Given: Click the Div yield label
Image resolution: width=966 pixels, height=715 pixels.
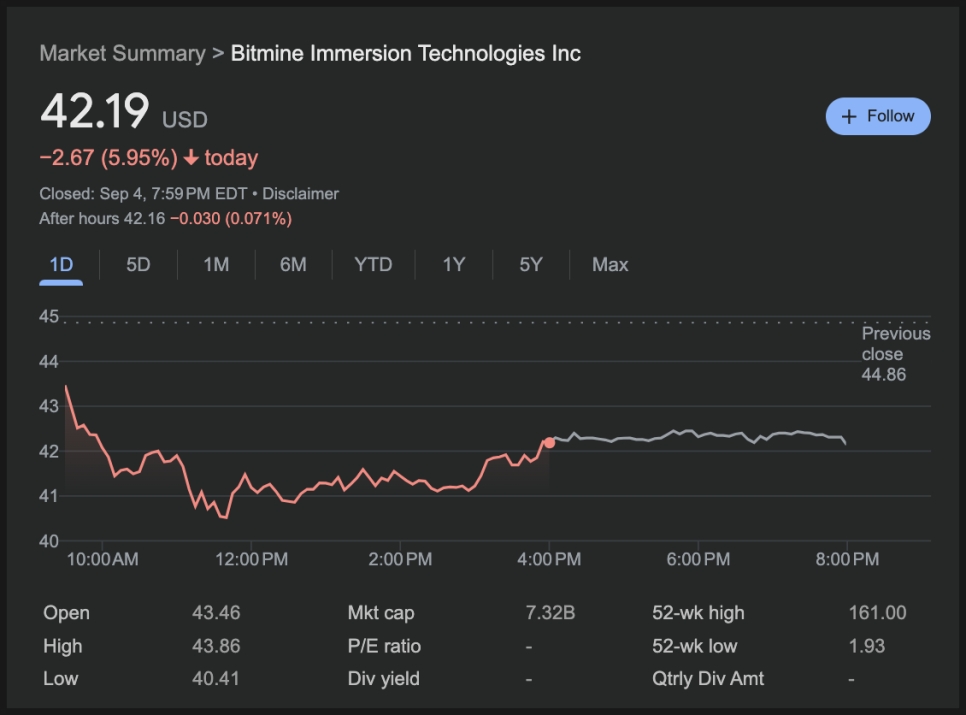Looking at the screenshot, I should [x=384, y=679].
